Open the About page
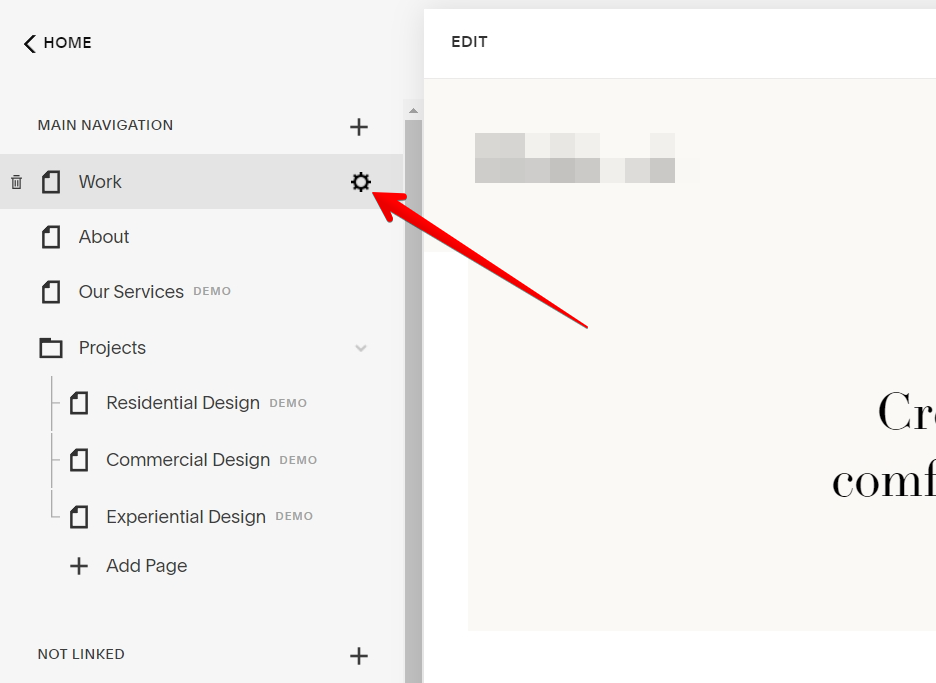This screenshot has width=936, height=683. pyautogui.click(x=103, y=237)
